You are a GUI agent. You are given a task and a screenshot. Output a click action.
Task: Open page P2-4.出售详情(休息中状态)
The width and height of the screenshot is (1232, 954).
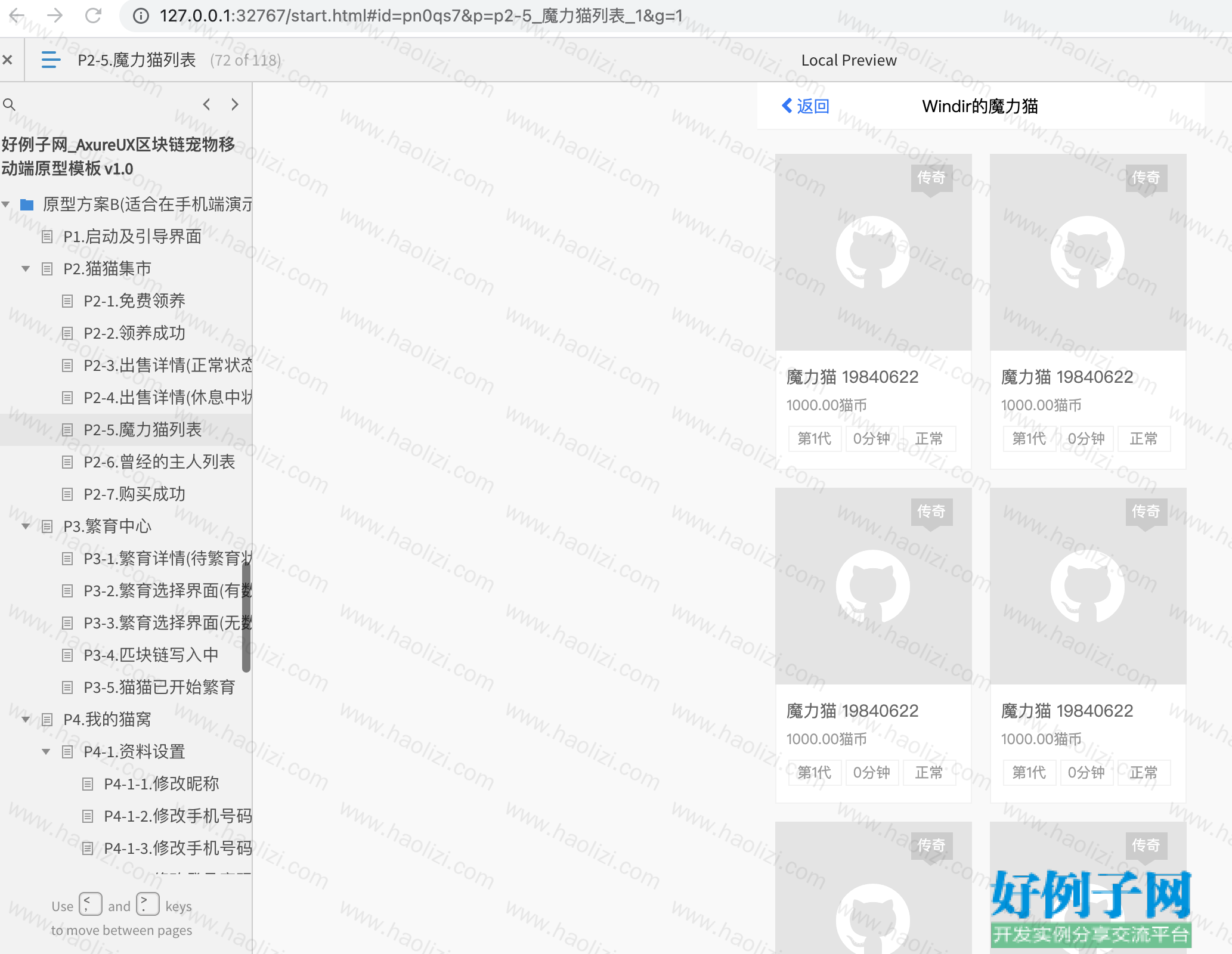click(168, 398)
